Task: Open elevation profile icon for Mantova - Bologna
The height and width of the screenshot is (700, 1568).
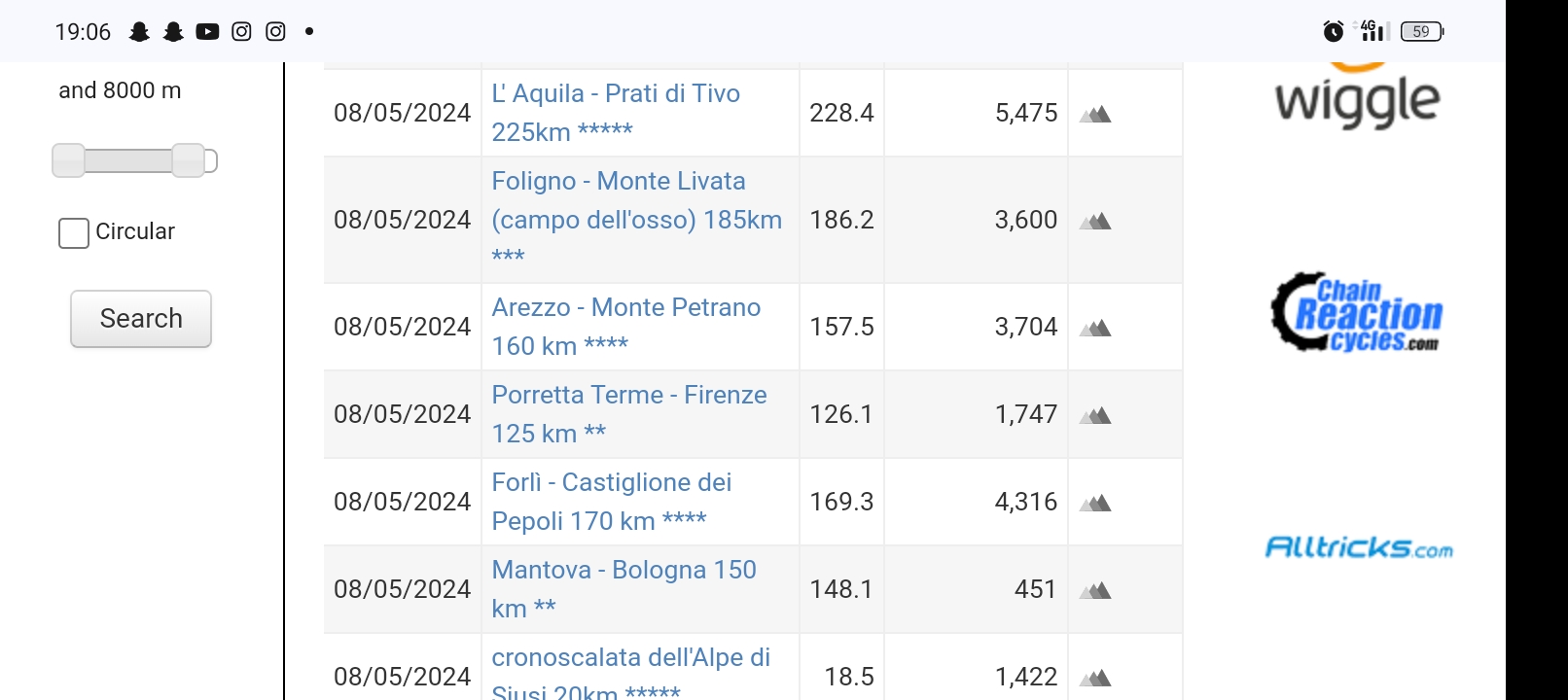Action: tap(1095, 590)
